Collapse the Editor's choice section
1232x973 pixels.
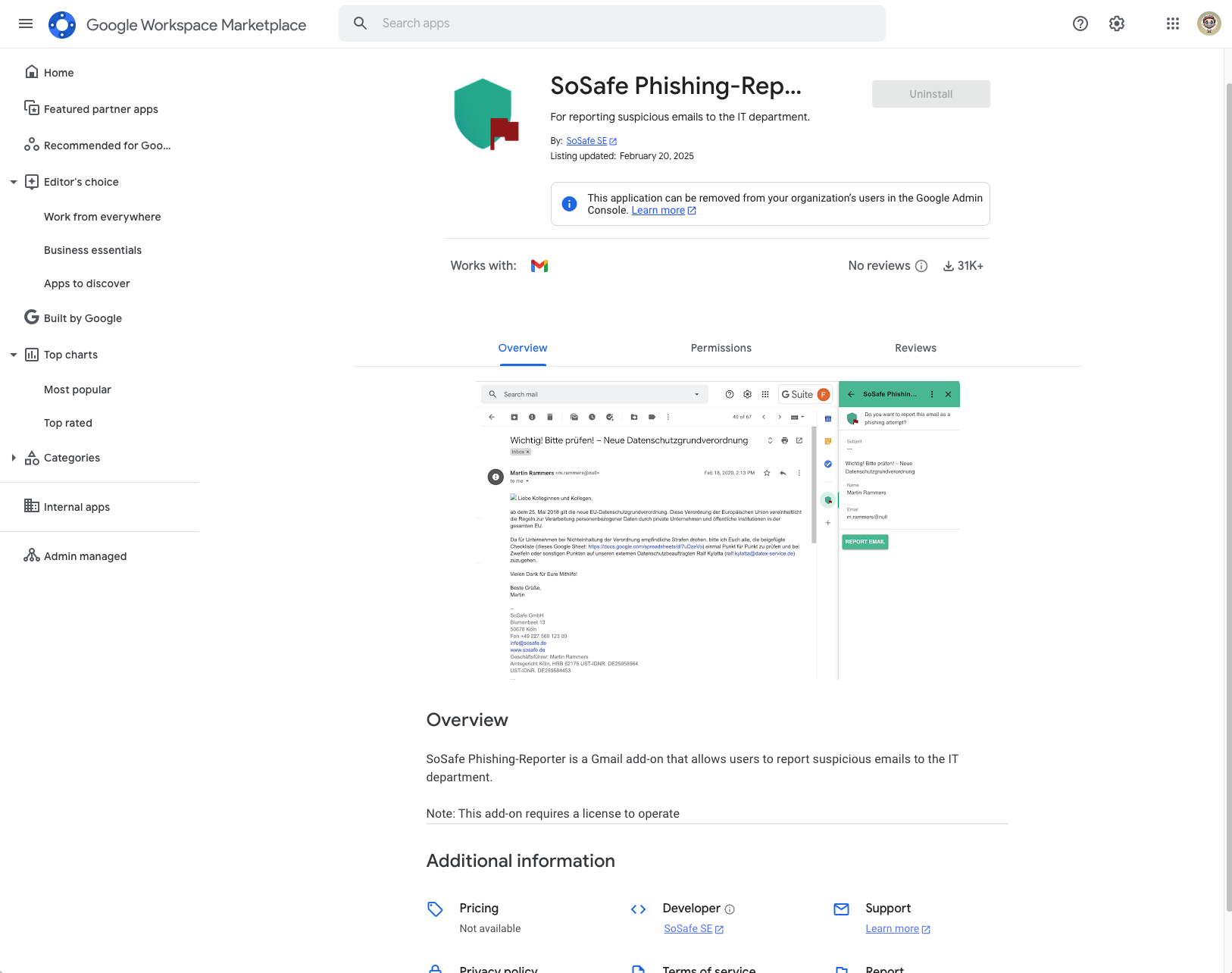(x=14, y=182)
